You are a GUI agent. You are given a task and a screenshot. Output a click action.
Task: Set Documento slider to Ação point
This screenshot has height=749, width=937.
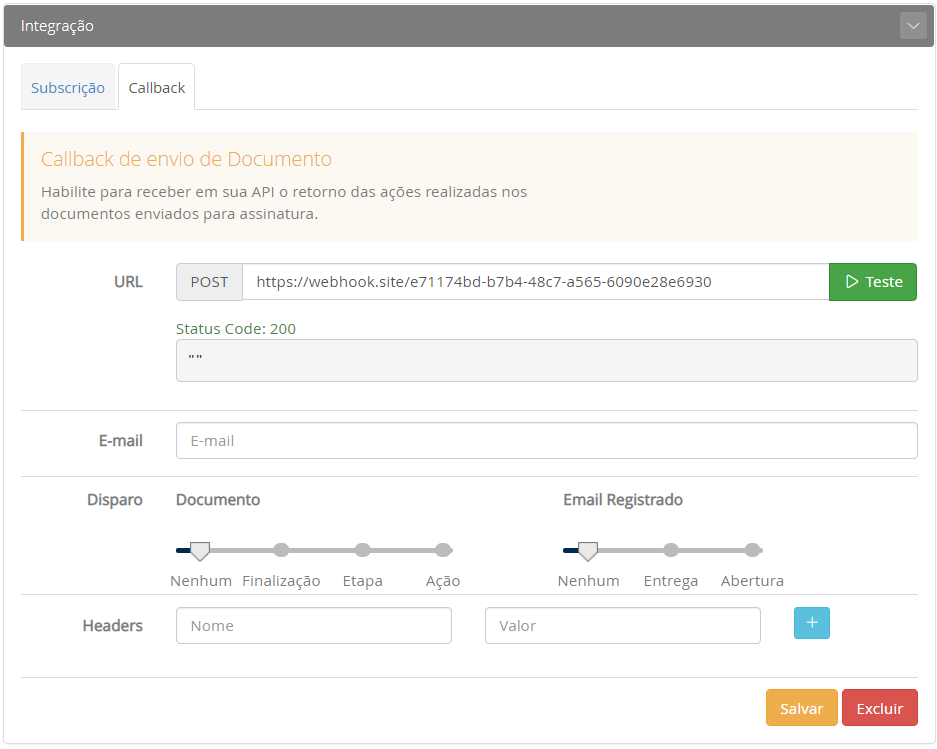[x=443, y=550]
